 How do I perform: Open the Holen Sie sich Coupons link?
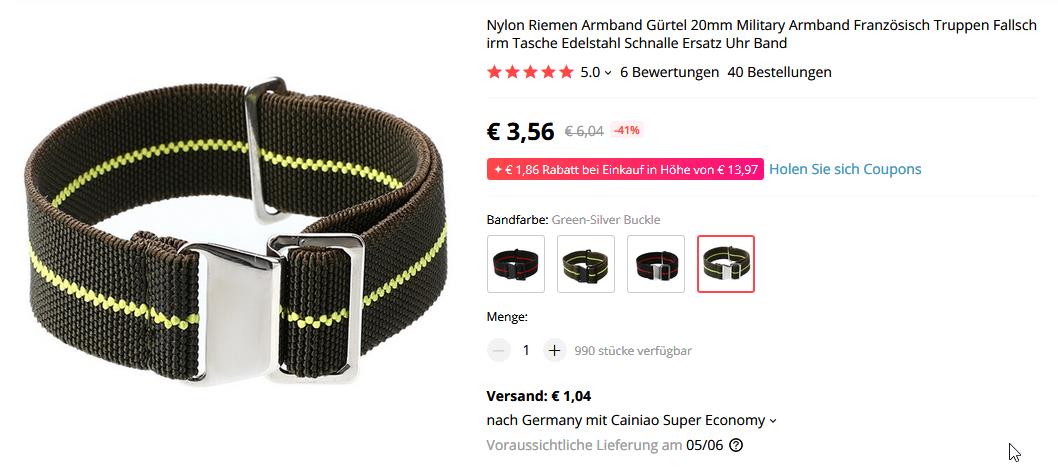coord(845,169)
